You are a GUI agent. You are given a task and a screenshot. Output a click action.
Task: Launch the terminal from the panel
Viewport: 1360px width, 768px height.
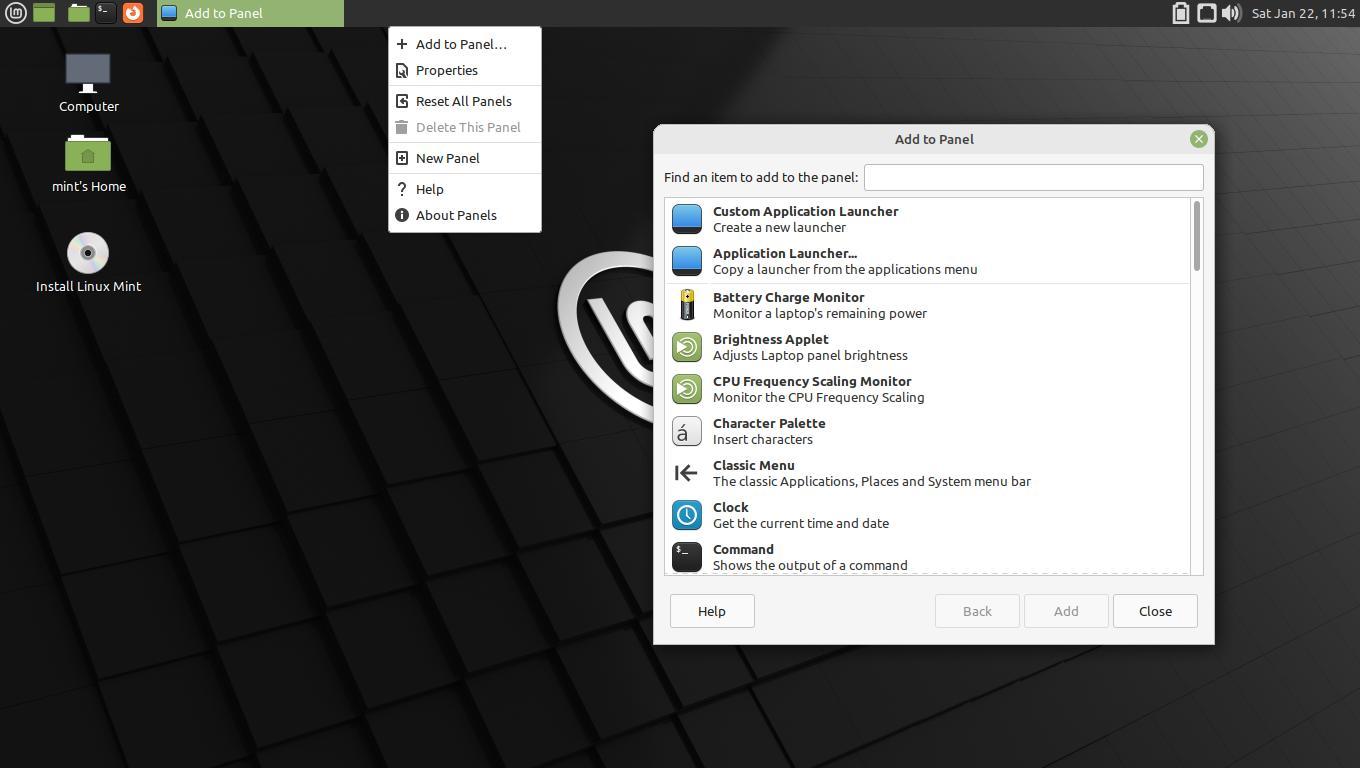point(104,13)
